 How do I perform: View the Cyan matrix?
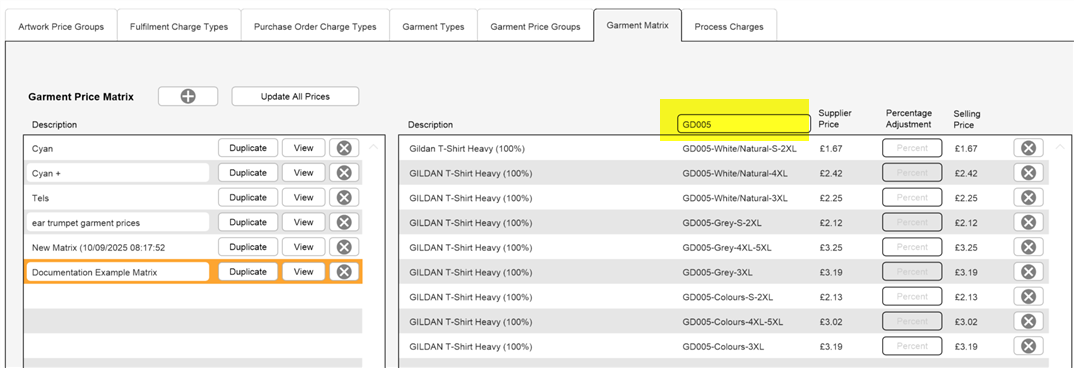[303, 148]
